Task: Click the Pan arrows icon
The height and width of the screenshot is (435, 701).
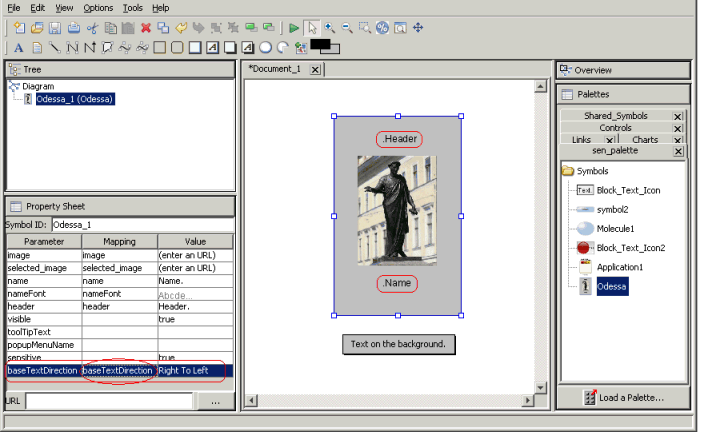Action: [418, 28]
